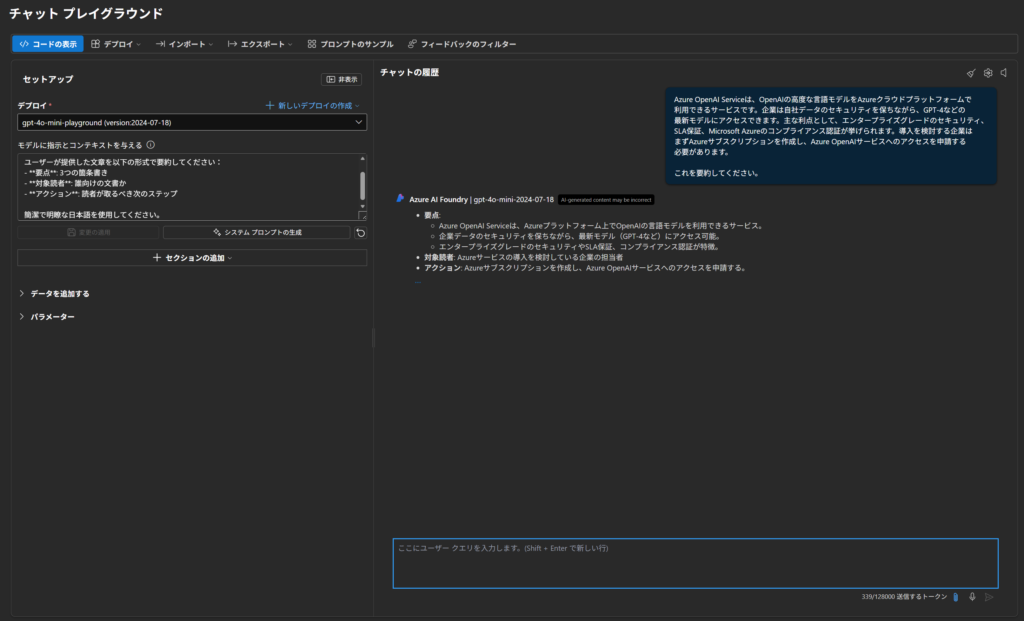Click in the user query input field

coord(694,563)
